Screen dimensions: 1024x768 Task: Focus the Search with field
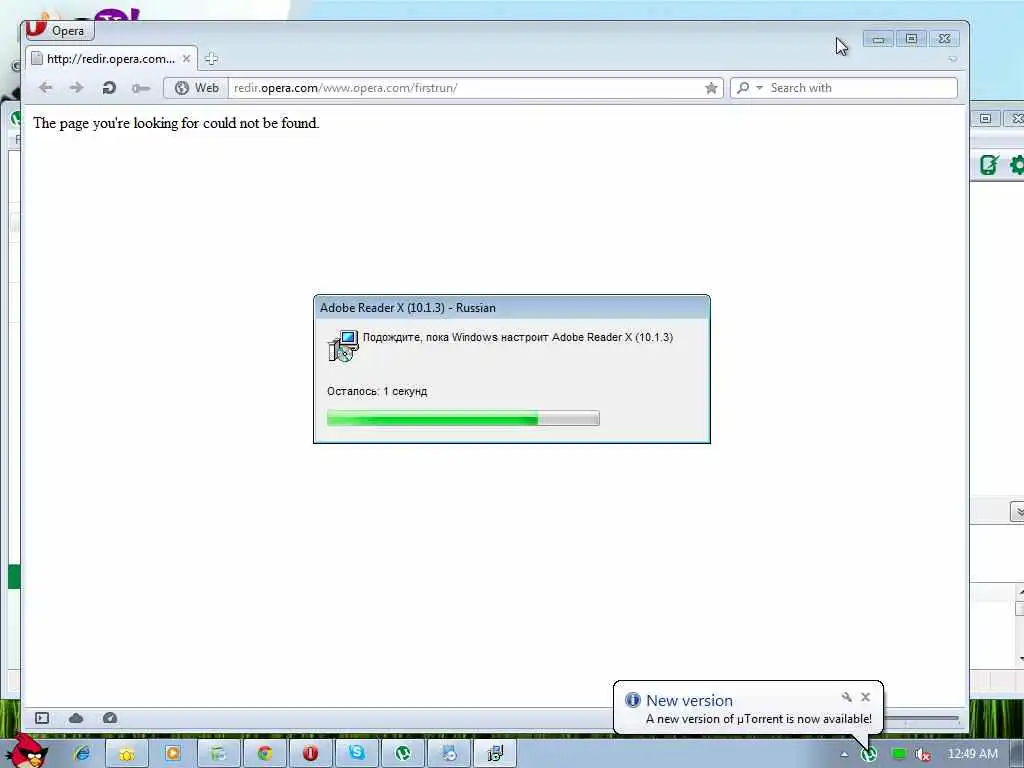click(x=861, y=88)
